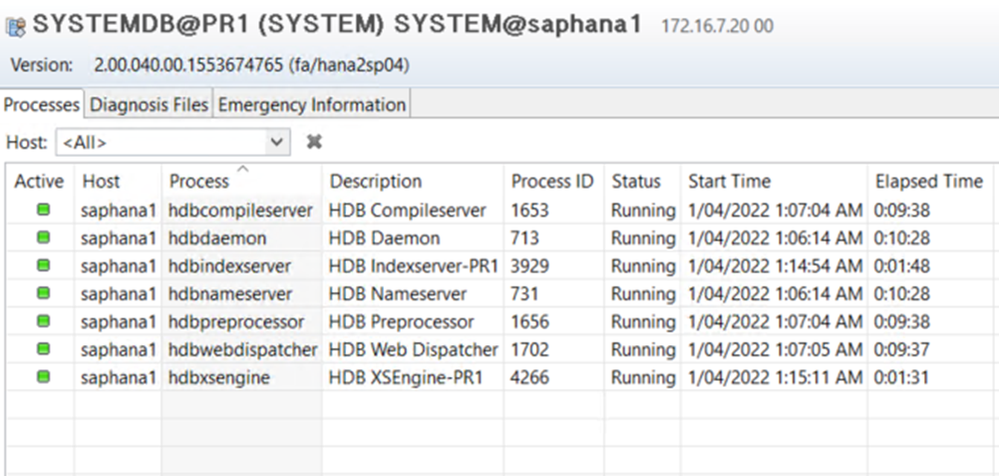Click elapsed time 0:09:37

902,350
